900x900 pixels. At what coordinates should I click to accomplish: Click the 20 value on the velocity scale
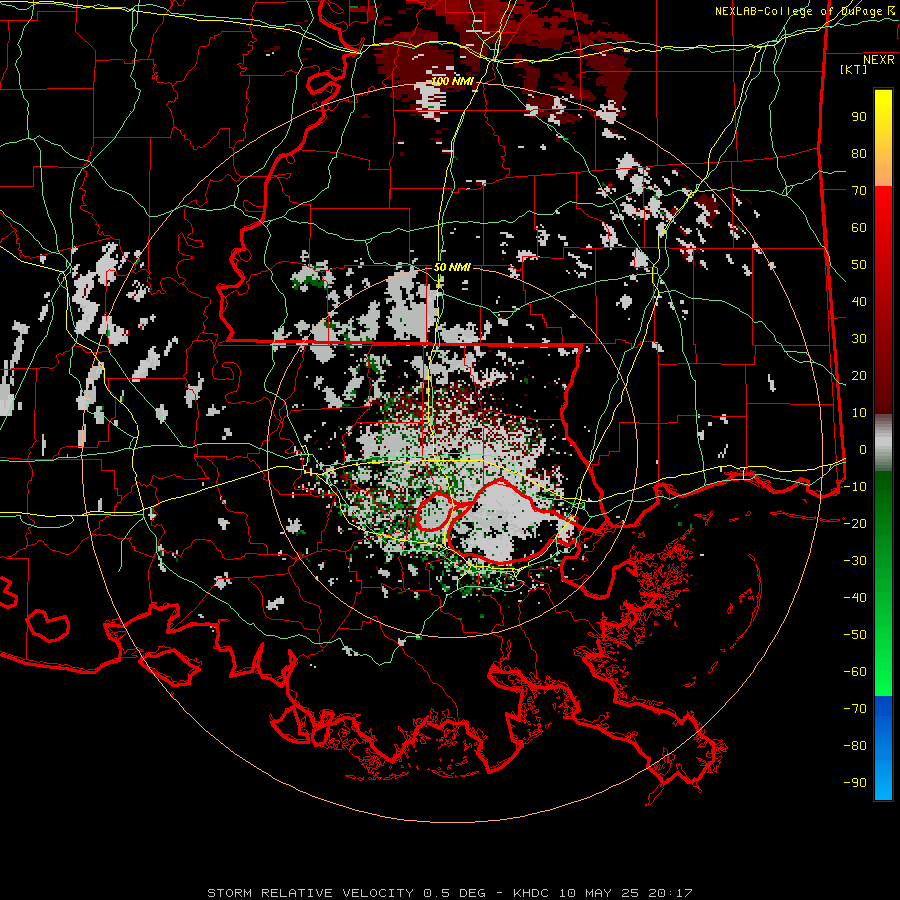(859, 376)
